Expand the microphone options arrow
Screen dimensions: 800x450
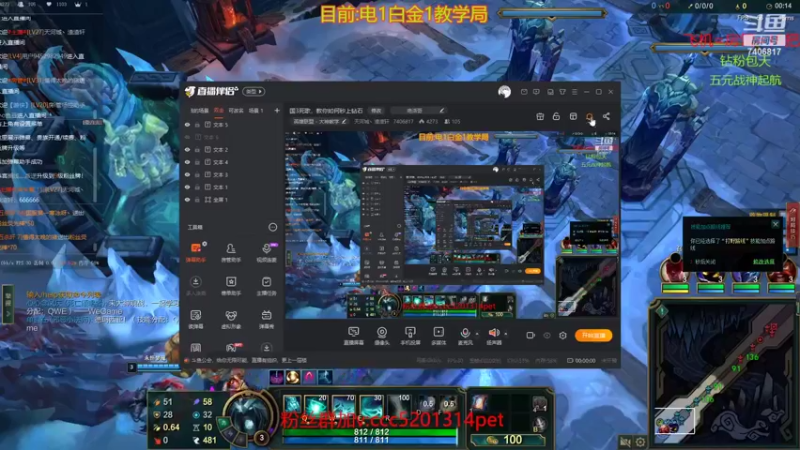477,334
